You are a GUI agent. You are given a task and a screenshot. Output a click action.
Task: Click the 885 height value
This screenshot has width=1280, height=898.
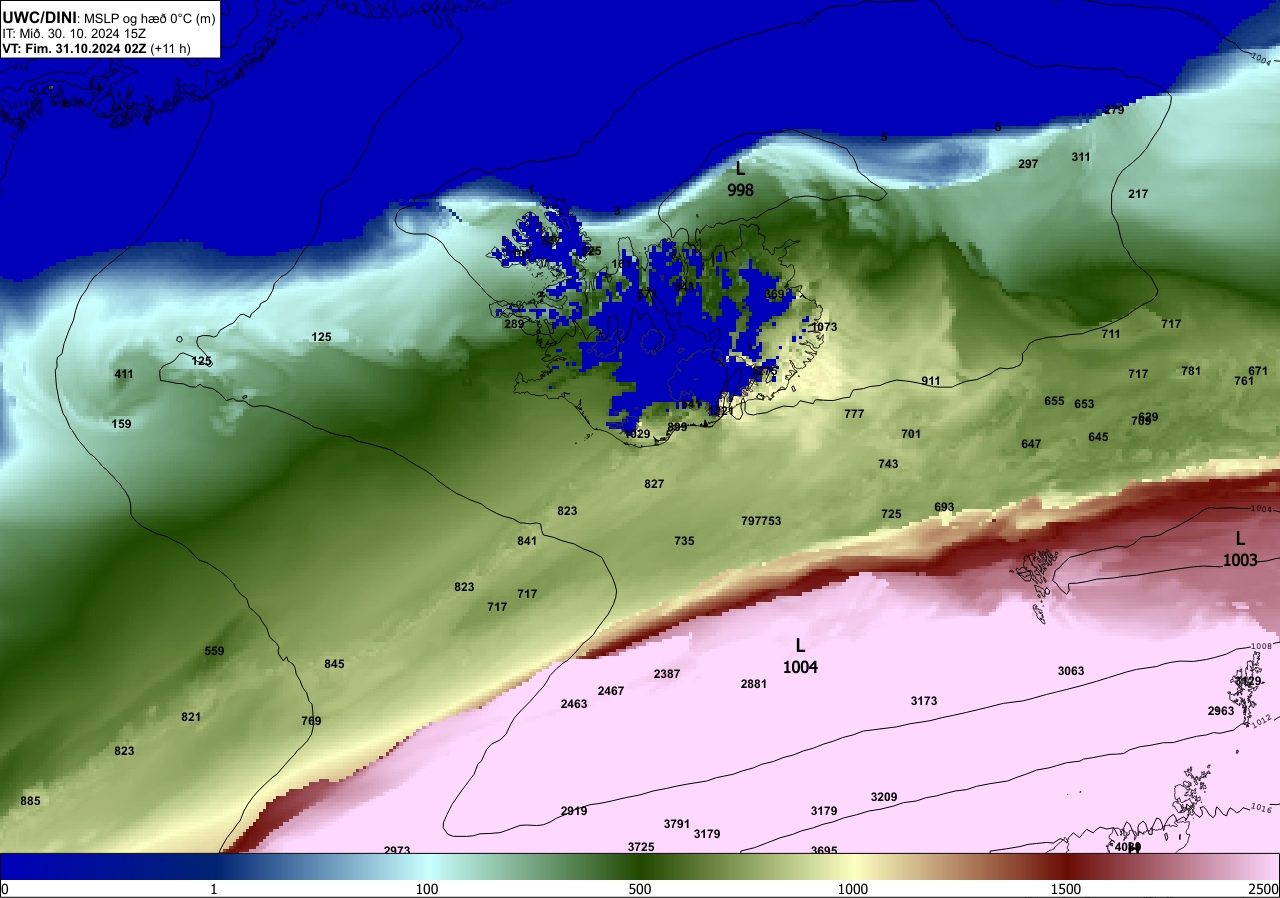[30, 801]
